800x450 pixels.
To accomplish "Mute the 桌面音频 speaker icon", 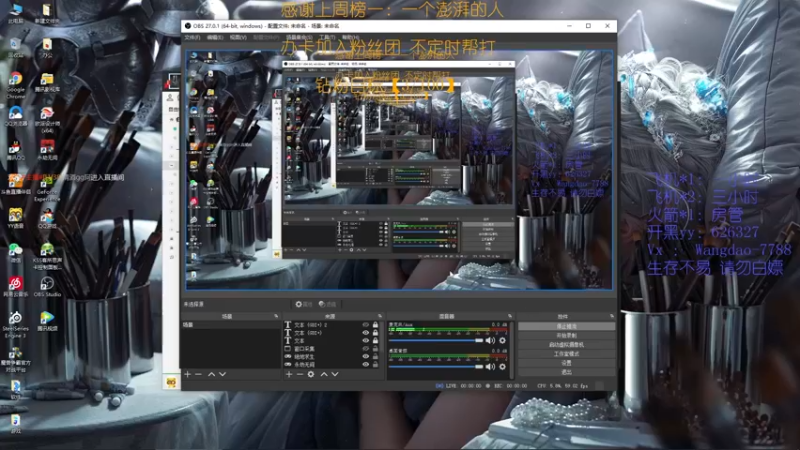I will (x=490, y=366).
